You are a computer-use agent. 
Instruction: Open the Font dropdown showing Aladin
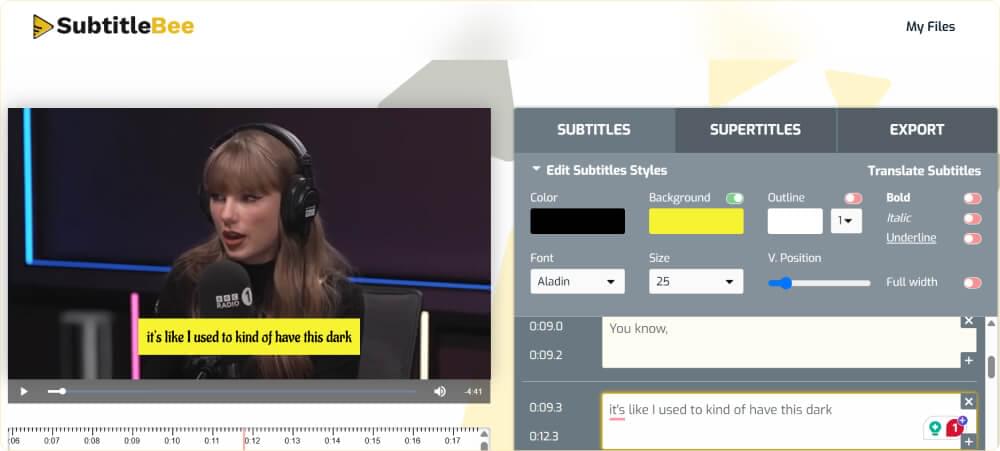pyautogui.click(x=577, y=282)
